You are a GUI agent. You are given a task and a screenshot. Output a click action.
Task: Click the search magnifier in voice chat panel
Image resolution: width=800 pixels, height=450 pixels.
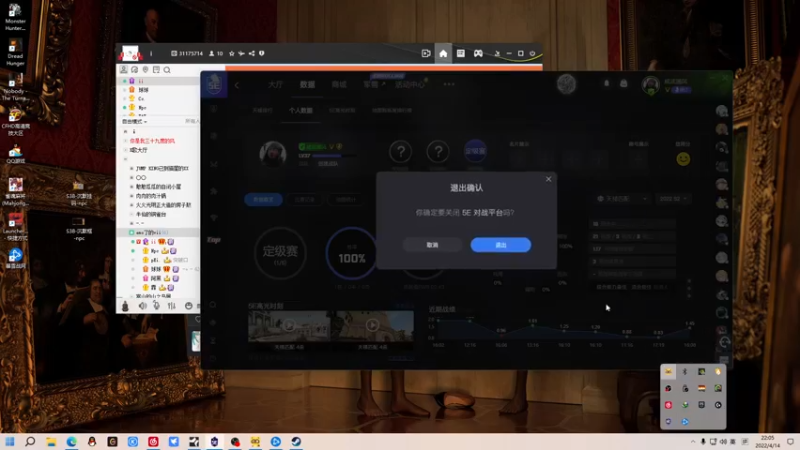tap(167, 70)
